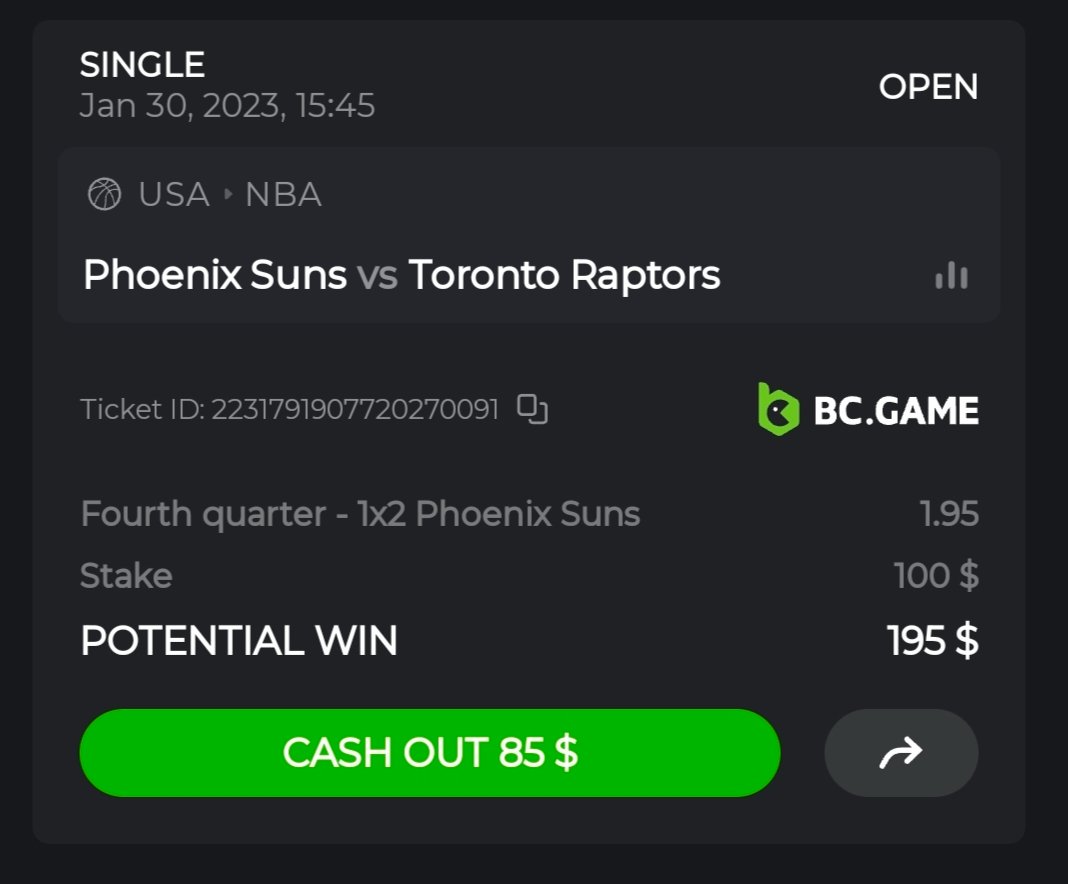Select the Phoenix Suns team name

click(215, 275)
